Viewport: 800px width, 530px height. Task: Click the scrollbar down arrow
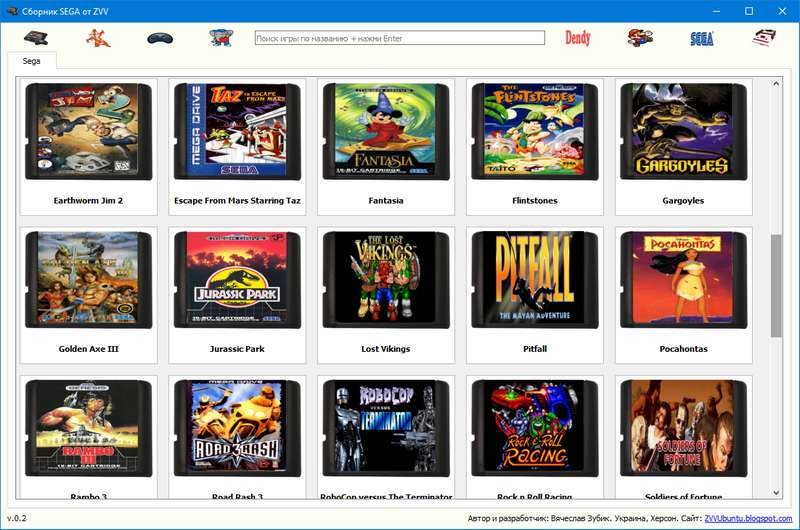[x=776, y=492]
